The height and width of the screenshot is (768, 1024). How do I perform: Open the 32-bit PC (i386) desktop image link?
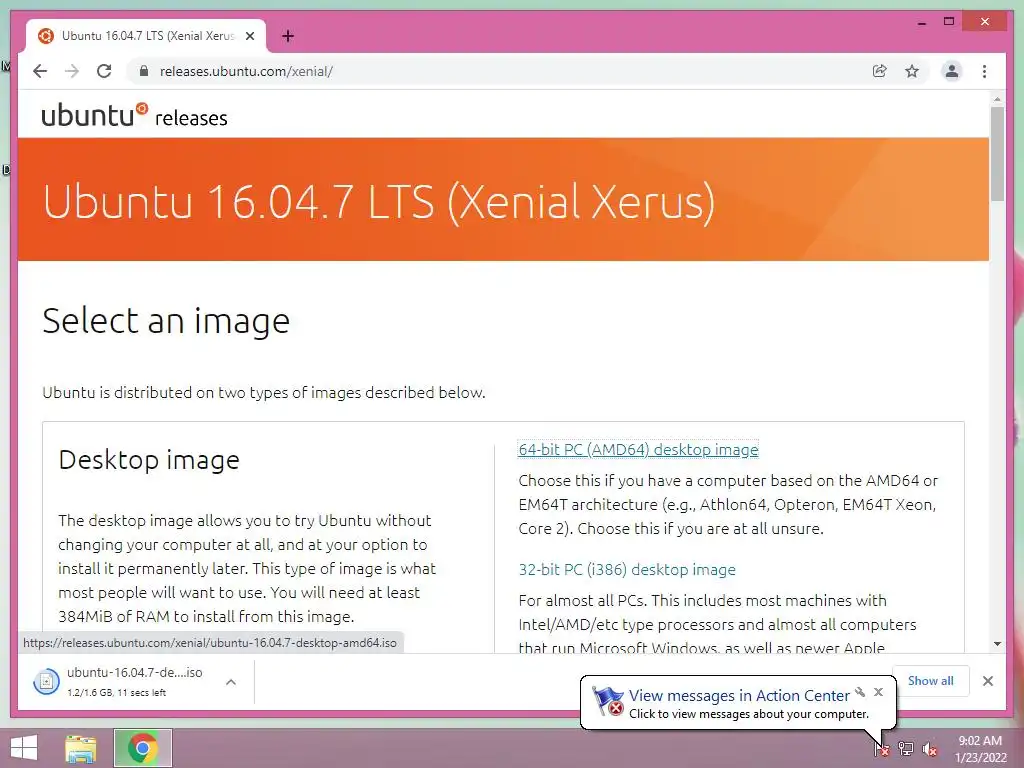click(627, 569)
